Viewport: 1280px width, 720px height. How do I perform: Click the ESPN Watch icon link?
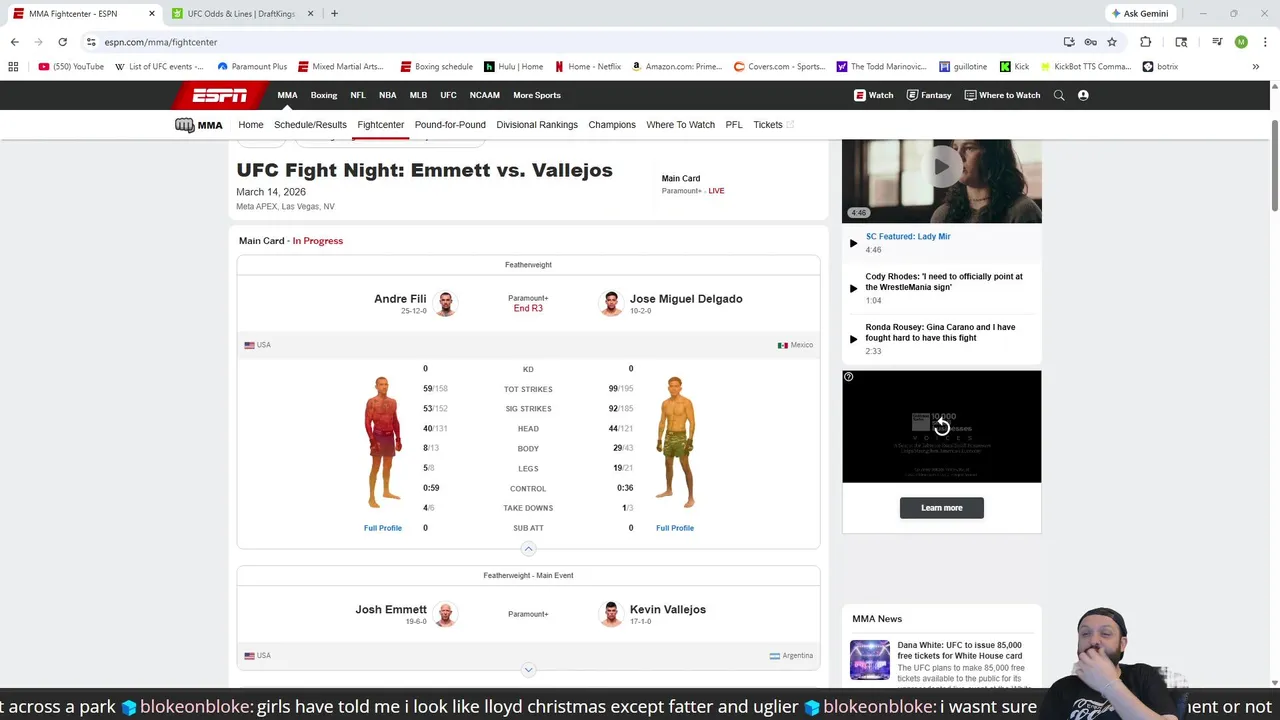pos(873,95)
